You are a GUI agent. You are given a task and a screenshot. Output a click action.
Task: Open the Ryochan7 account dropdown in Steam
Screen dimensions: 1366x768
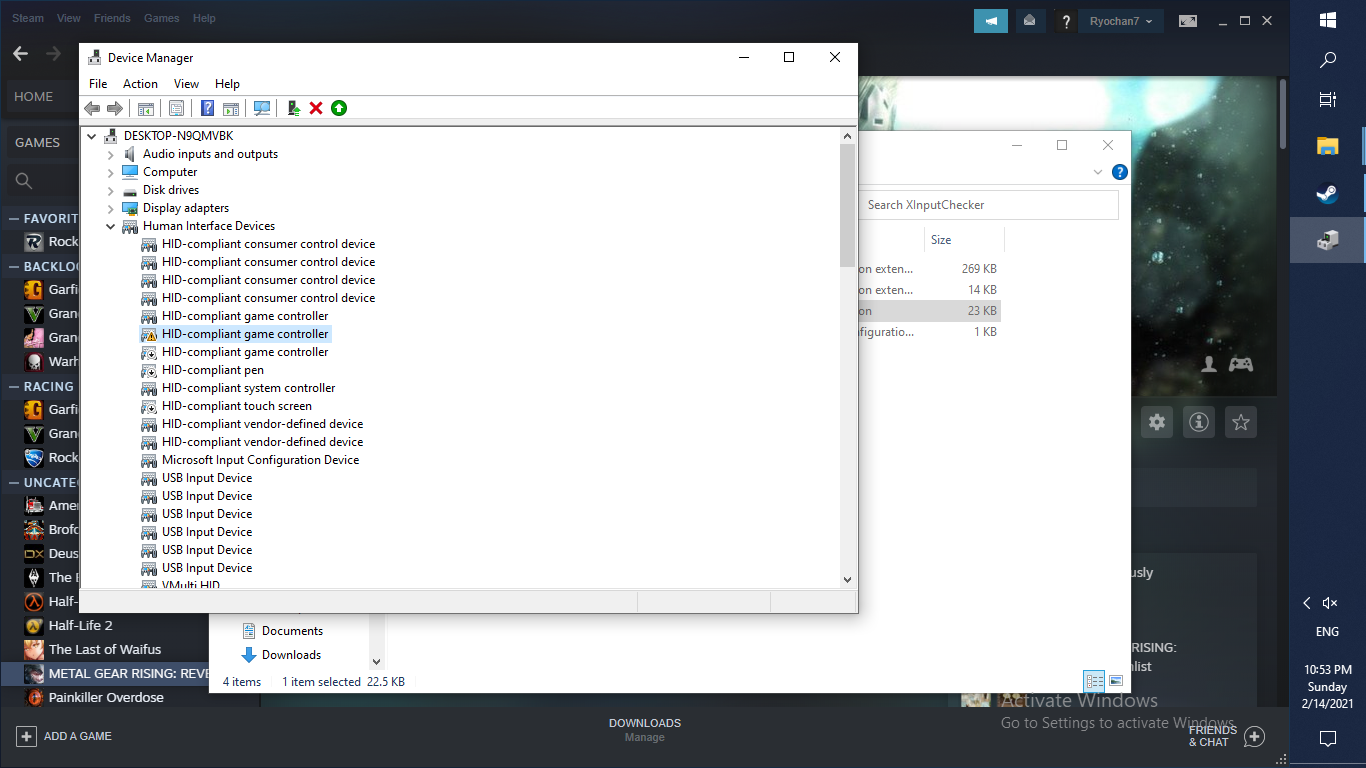click(1120, 20)
